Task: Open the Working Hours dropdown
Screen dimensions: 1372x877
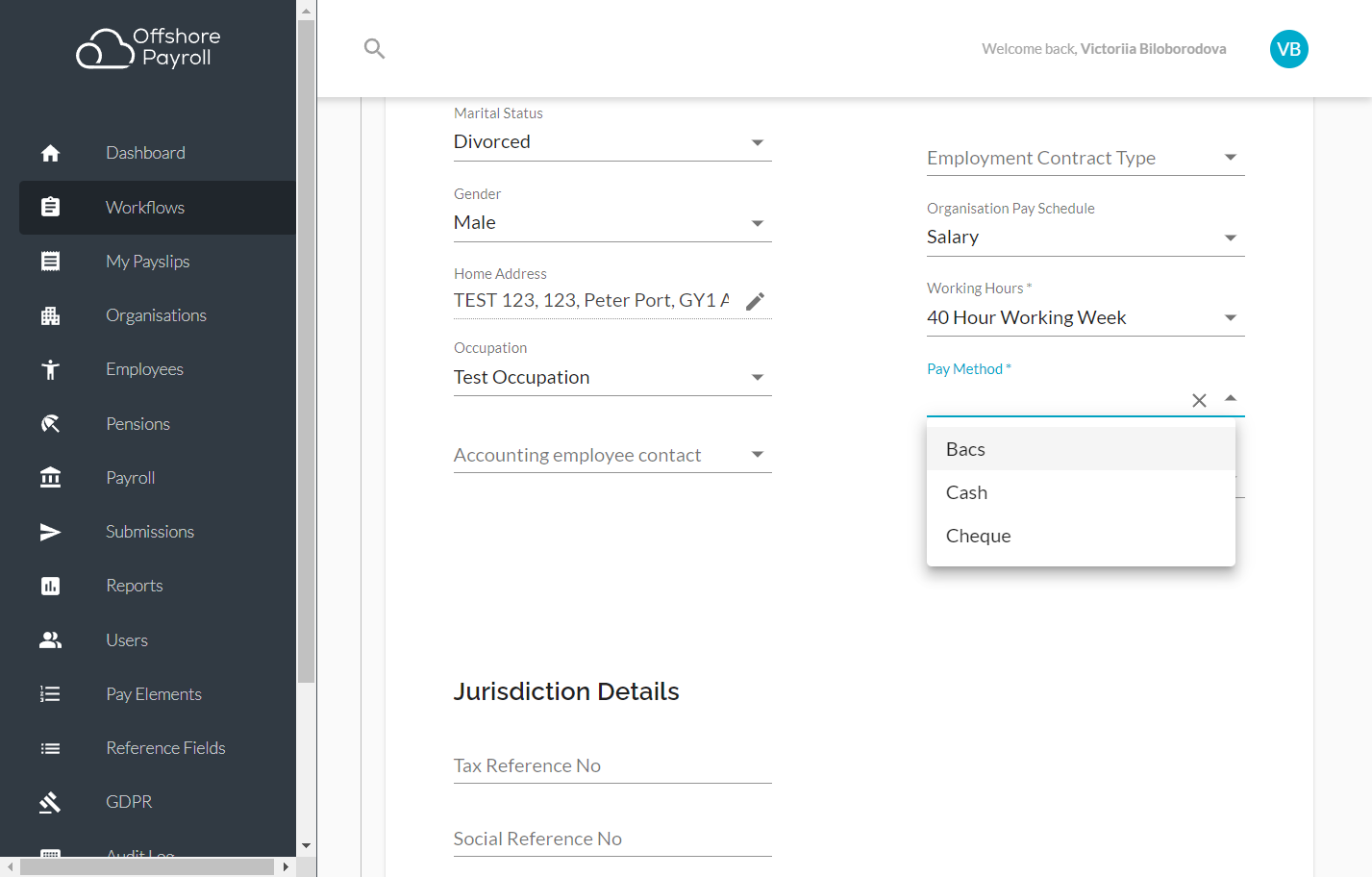Action: click(x=1085, y=318)
